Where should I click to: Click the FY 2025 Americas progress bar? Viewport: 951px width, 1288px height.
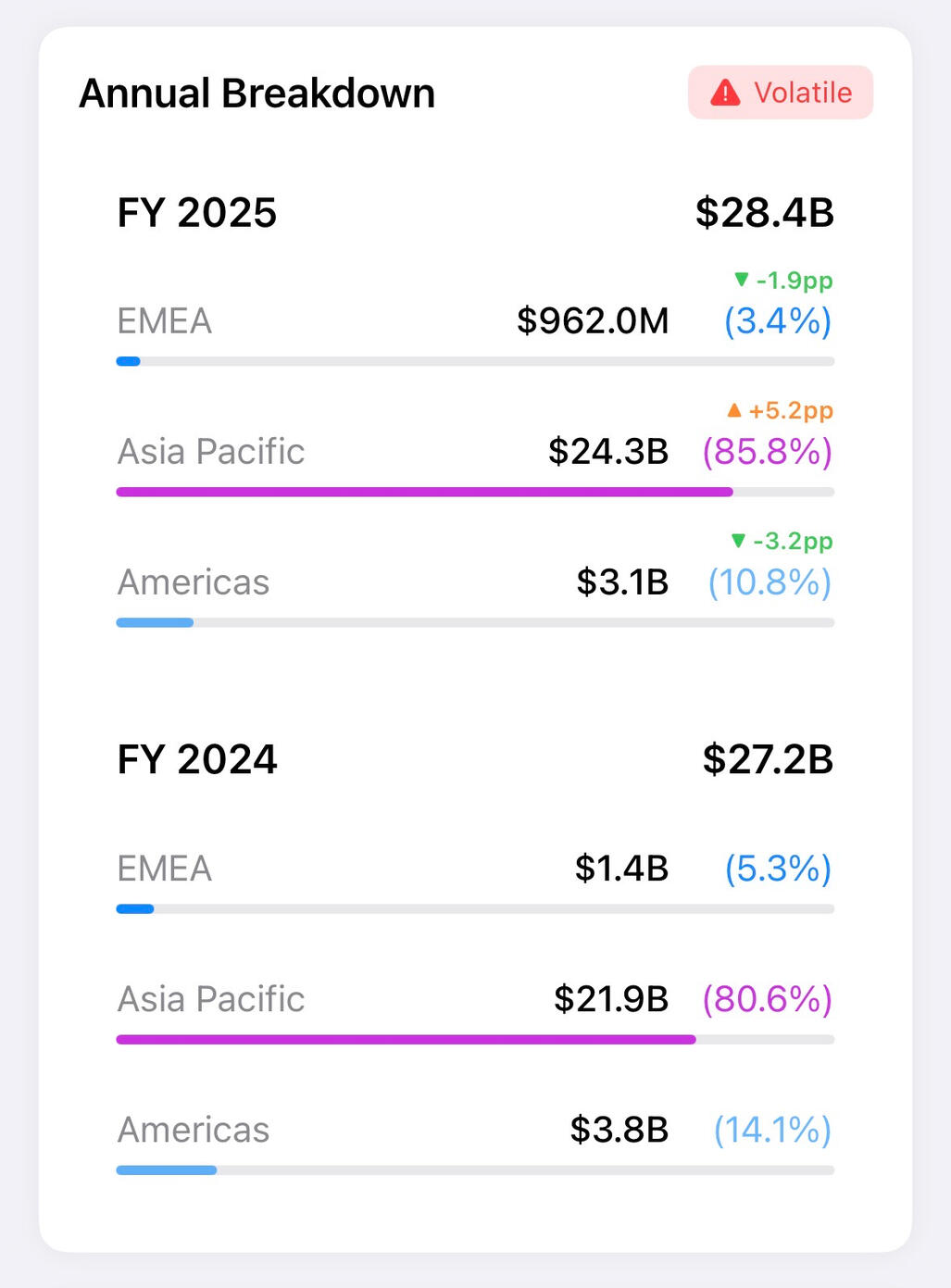(474, 622)
